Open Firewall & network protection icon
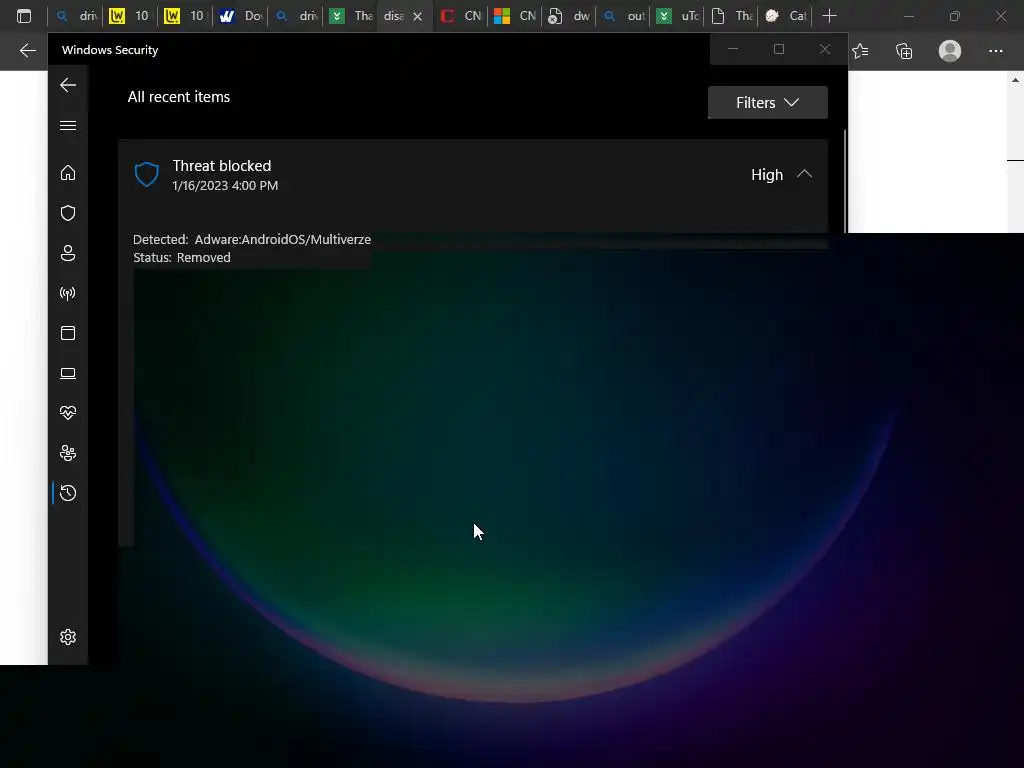The width and height of the screenshot is (1024, 768). pos(68,293)
